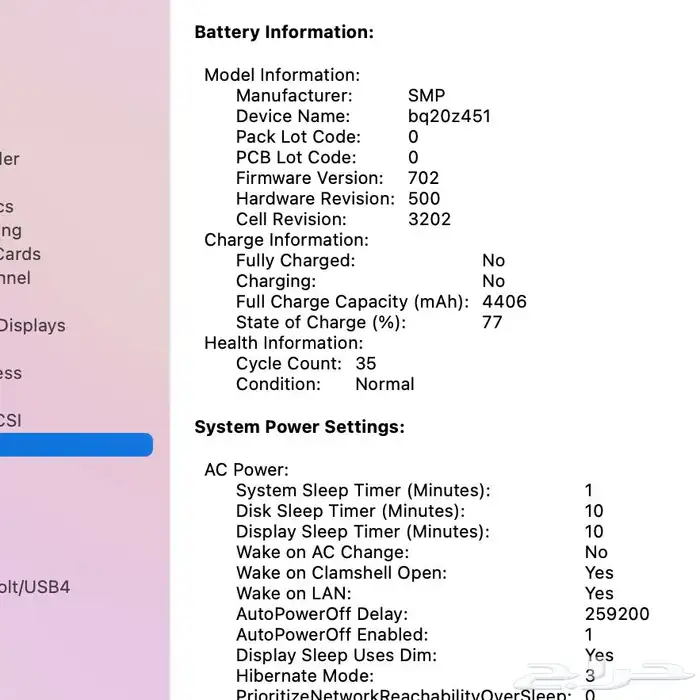Select the Firmware Version value '702'
The image size is (700, 700).
tap(423, 178)
